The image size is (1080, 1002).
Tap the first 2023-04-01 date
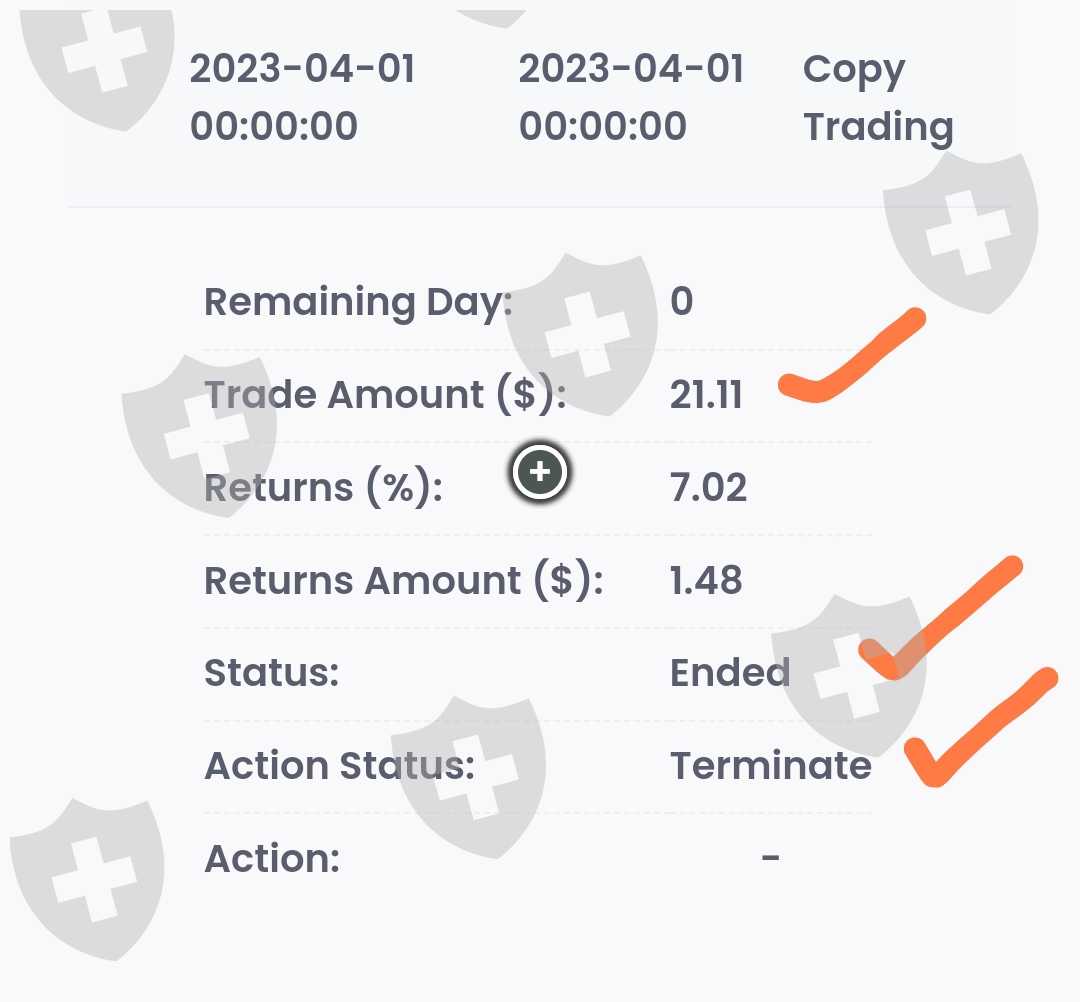pyautogui.click(x=302, y=98)
